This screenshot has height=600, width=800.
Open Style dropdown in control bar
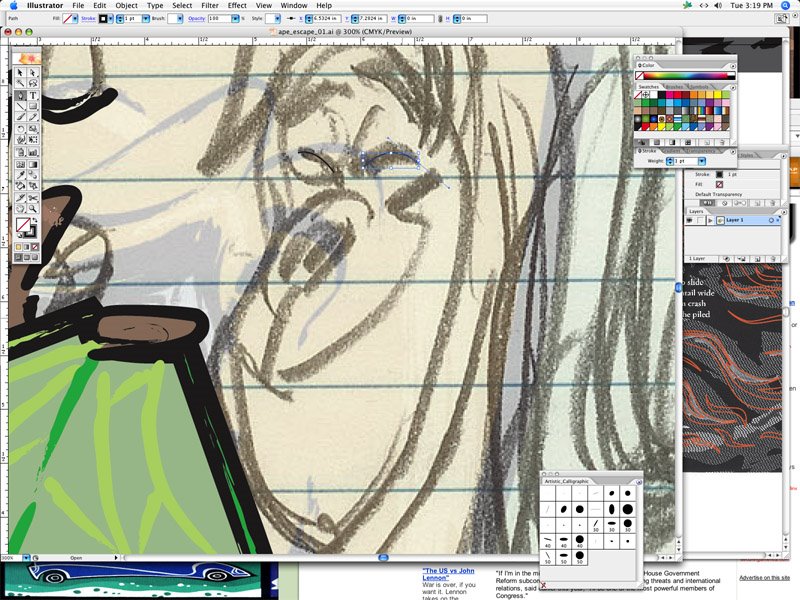coord(277,19)
